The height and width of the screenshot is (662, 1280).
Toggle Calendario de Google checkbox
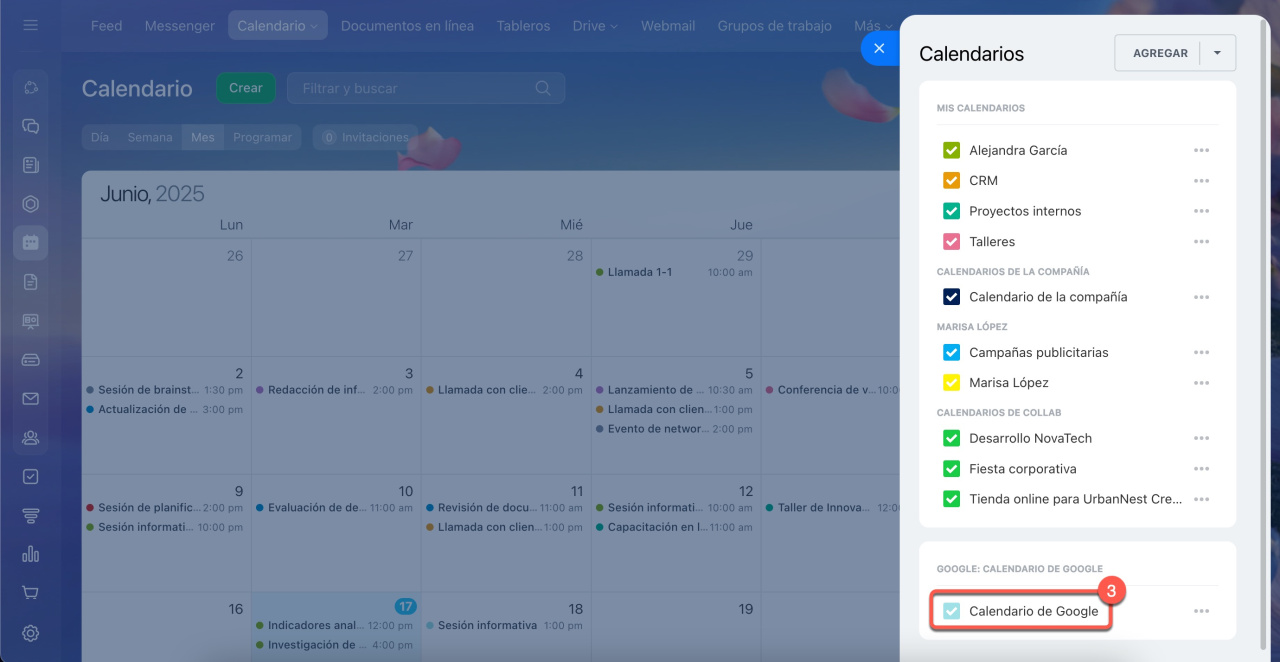[x=952, y=611]
